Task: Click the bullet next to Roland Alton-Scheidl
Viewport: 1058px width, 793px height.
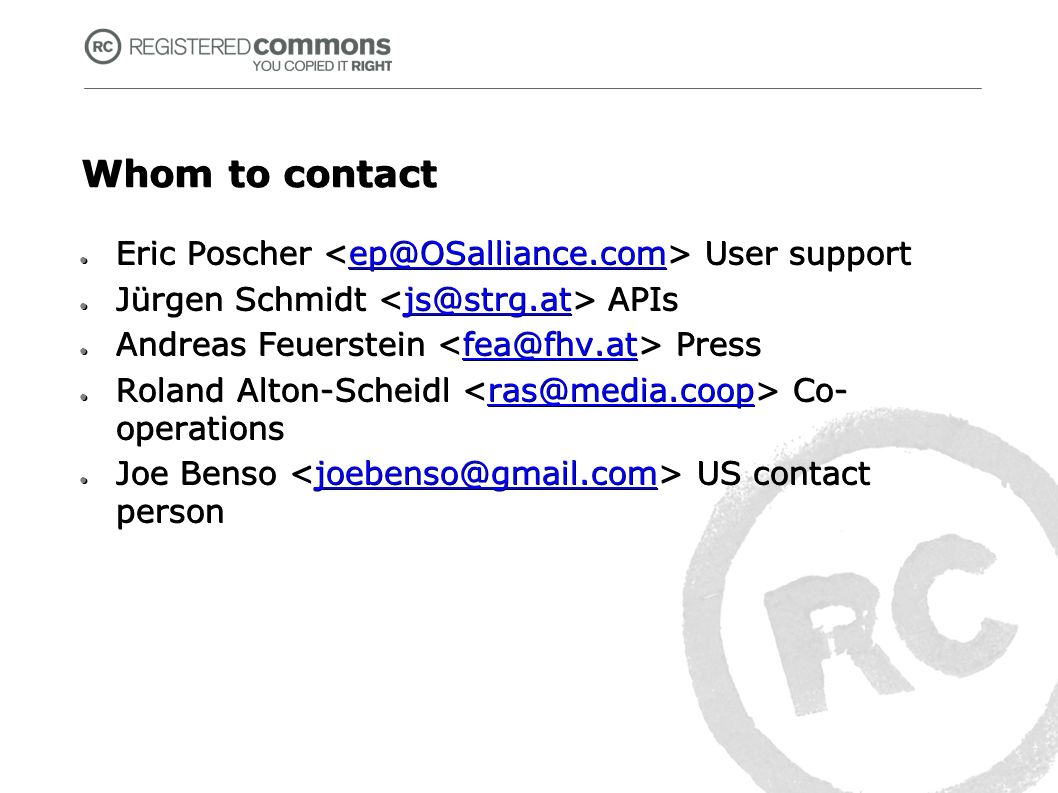Action: 84,397
